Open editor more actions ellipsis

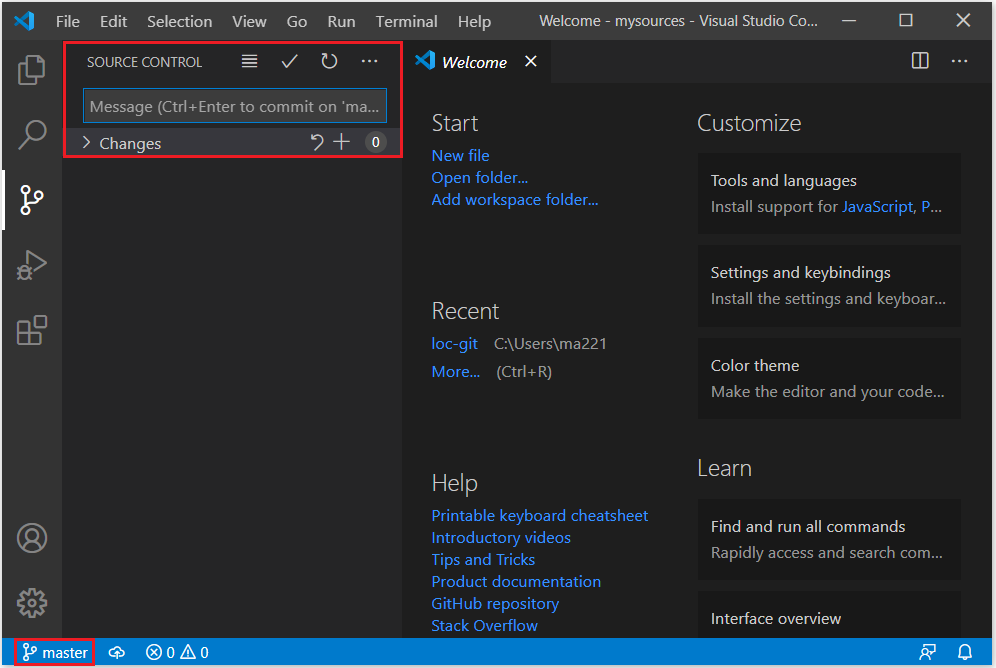tap(959, 61)
